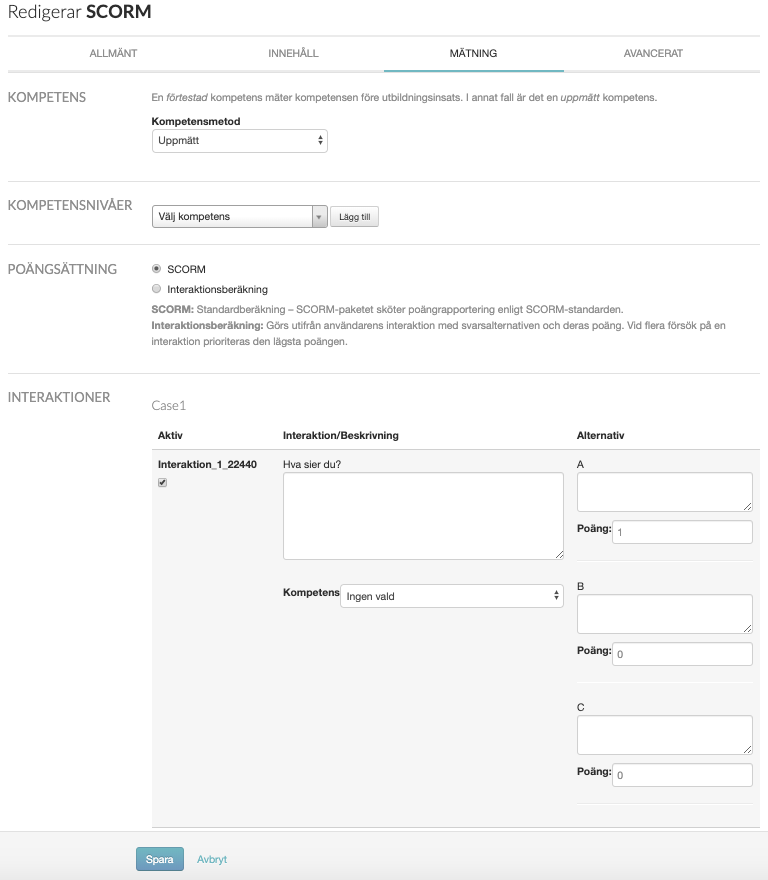Focus the Poäng field for alternative C

coord(681,775)
